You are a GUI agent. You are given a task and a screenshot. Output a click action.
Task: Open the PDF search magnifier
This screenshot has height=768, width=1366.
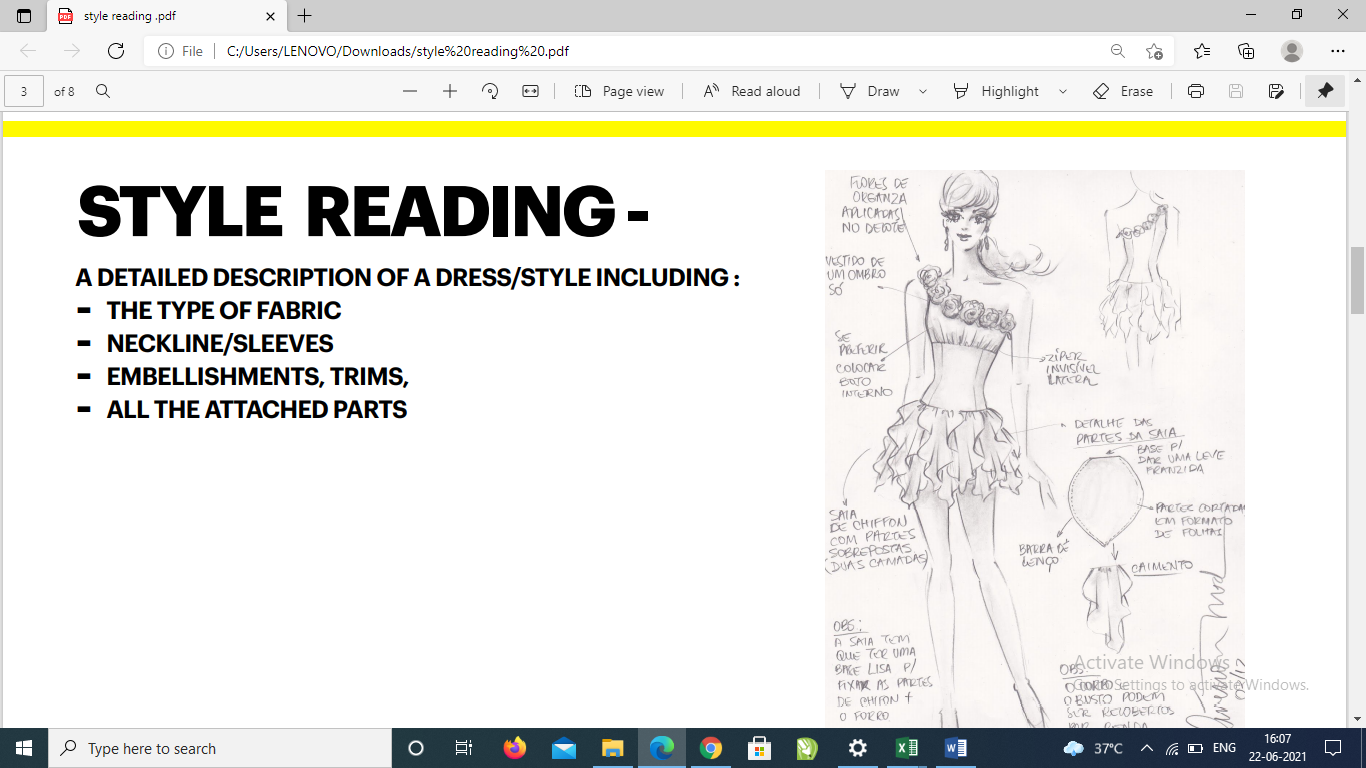[103, 91]
